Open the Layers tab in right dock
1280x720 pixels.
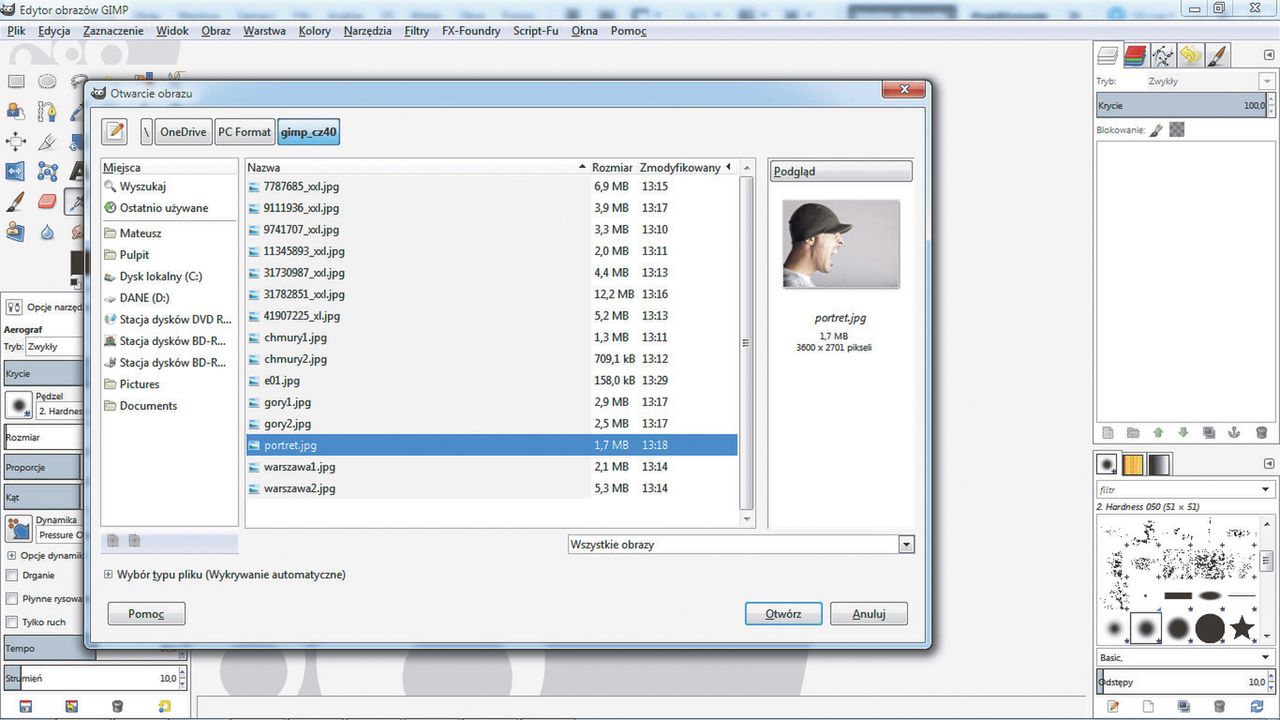pos(1107,55)
